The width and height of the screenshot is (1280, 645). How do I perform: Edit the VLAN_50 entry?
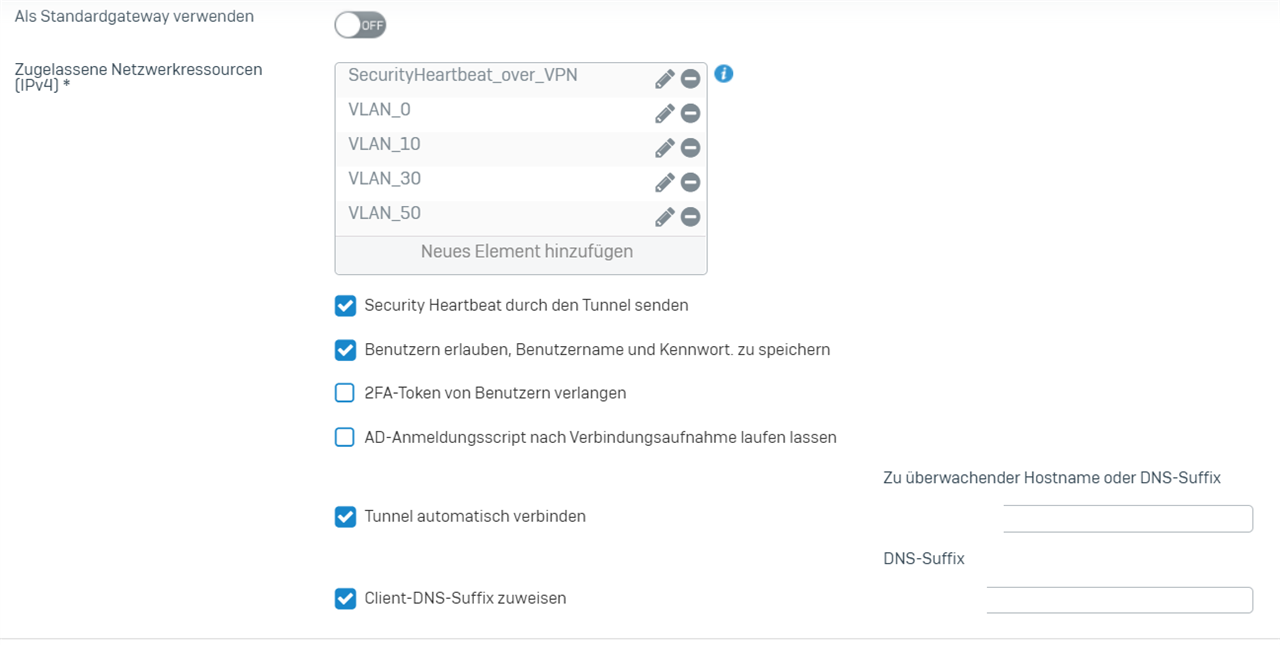coord(665,217)
